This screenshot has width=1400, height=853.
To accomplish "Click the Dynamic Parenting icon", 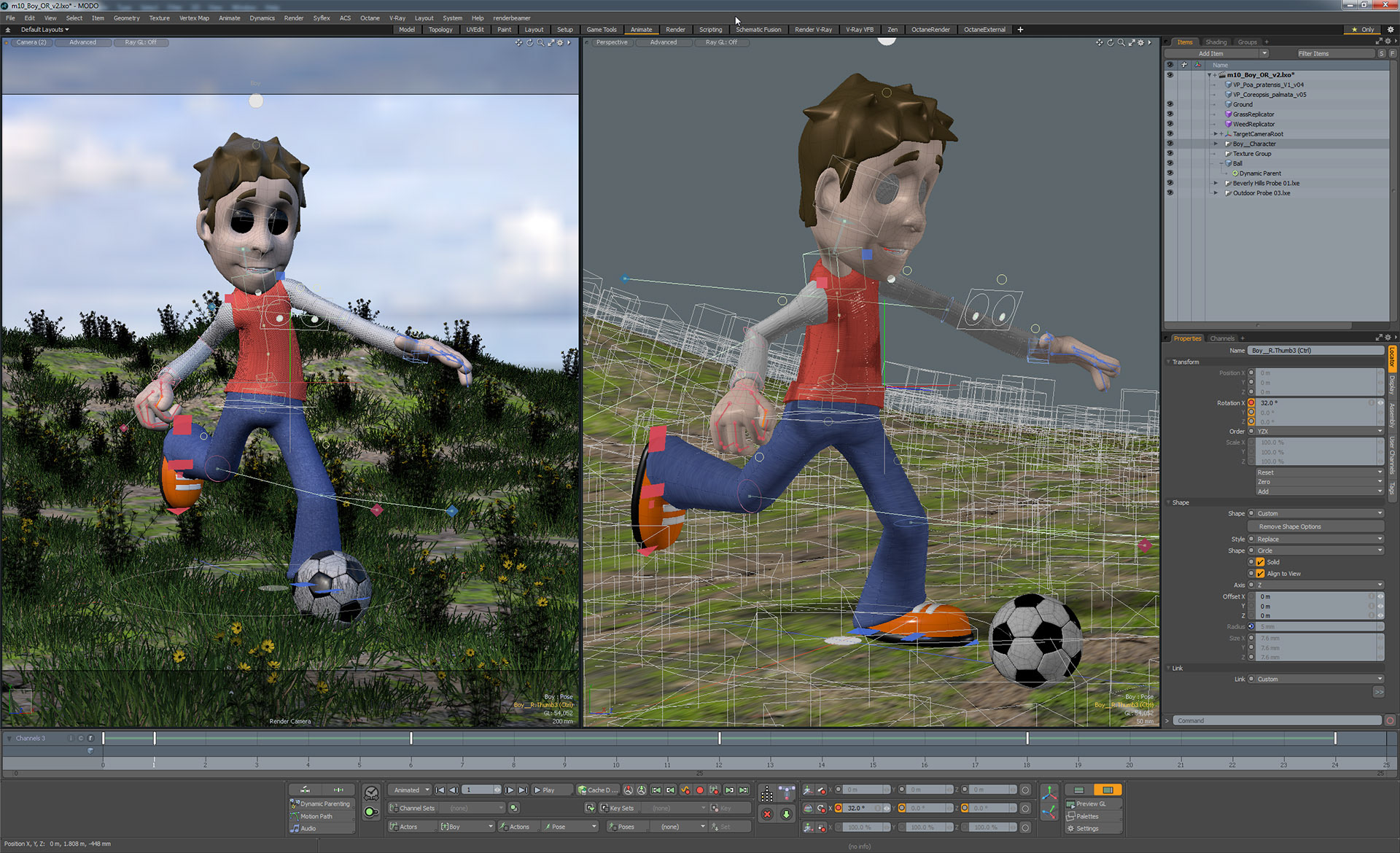I will point(295,803).
